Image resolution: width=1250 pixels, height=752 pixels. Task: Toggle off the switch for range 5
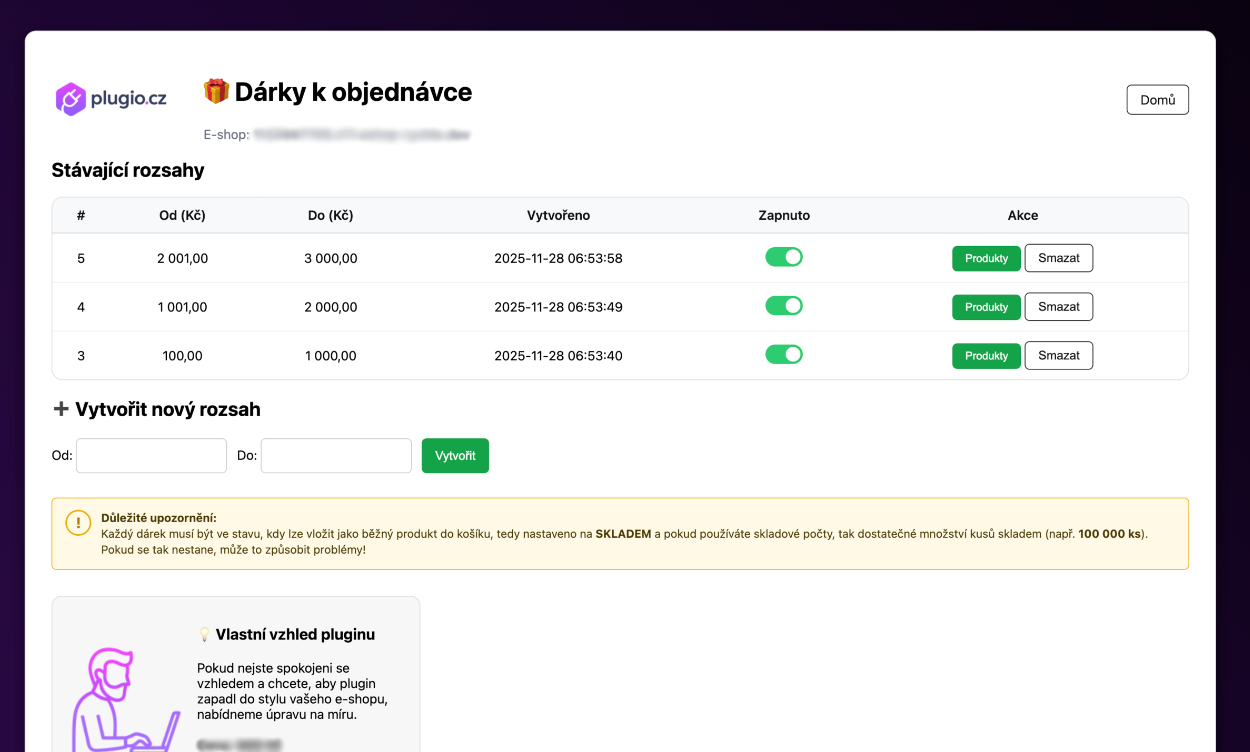(x=784, y=258)
